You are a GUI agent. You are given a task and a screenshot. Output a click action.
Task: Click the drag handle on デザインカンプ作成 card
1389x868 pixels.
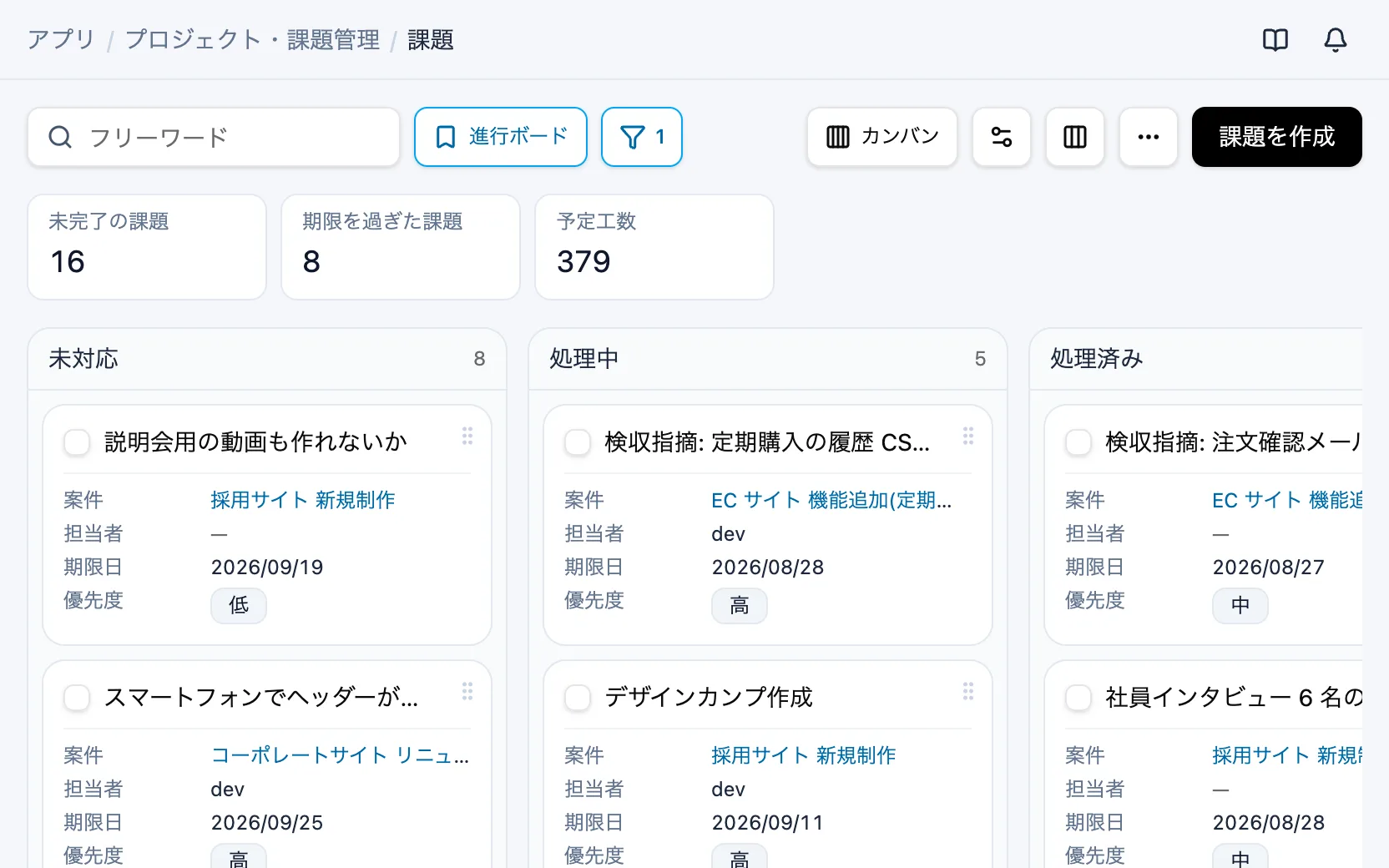point(968,692)
